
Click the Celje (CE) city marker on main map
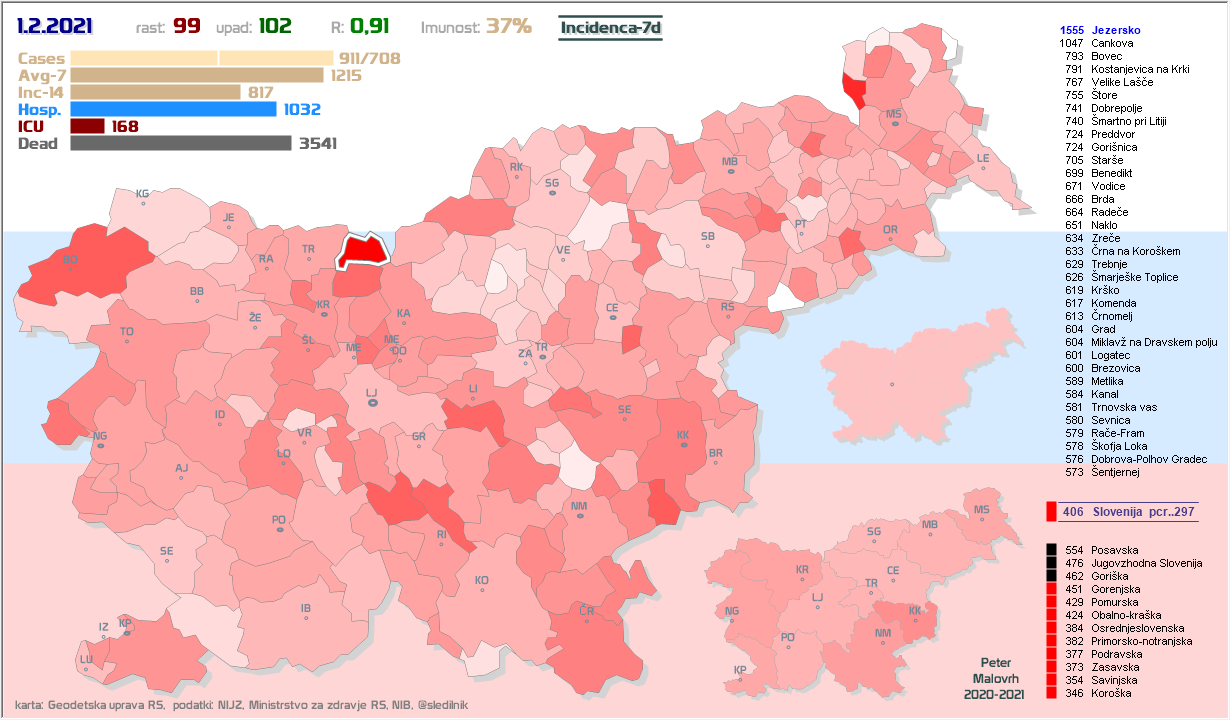click(612, 319)
